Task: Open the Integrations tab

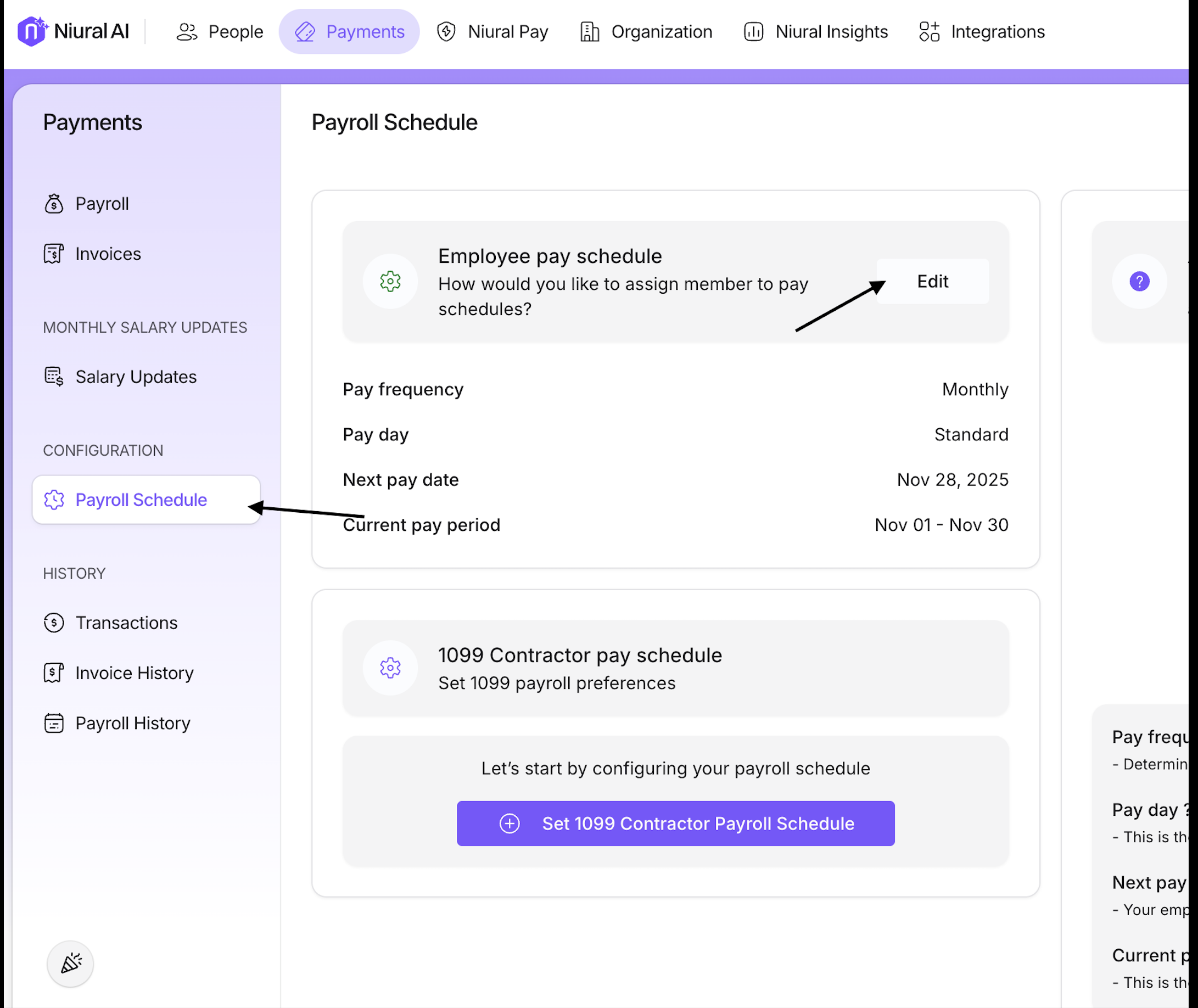Action: [x=982, y=31]
